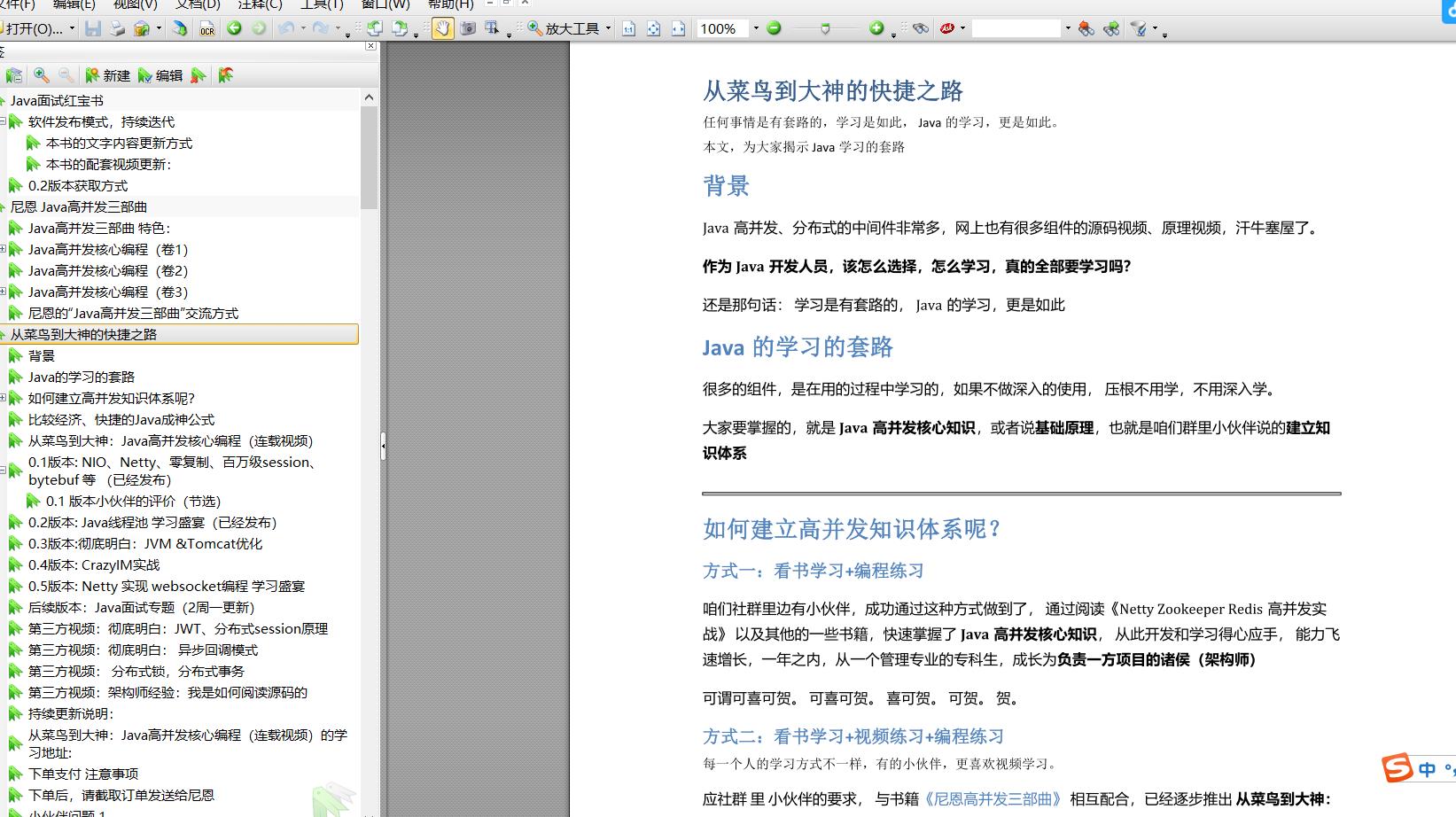The image size is (1456, 817).
Task: Open the 编辑(E) menu
Action: [x=74, y=4]
